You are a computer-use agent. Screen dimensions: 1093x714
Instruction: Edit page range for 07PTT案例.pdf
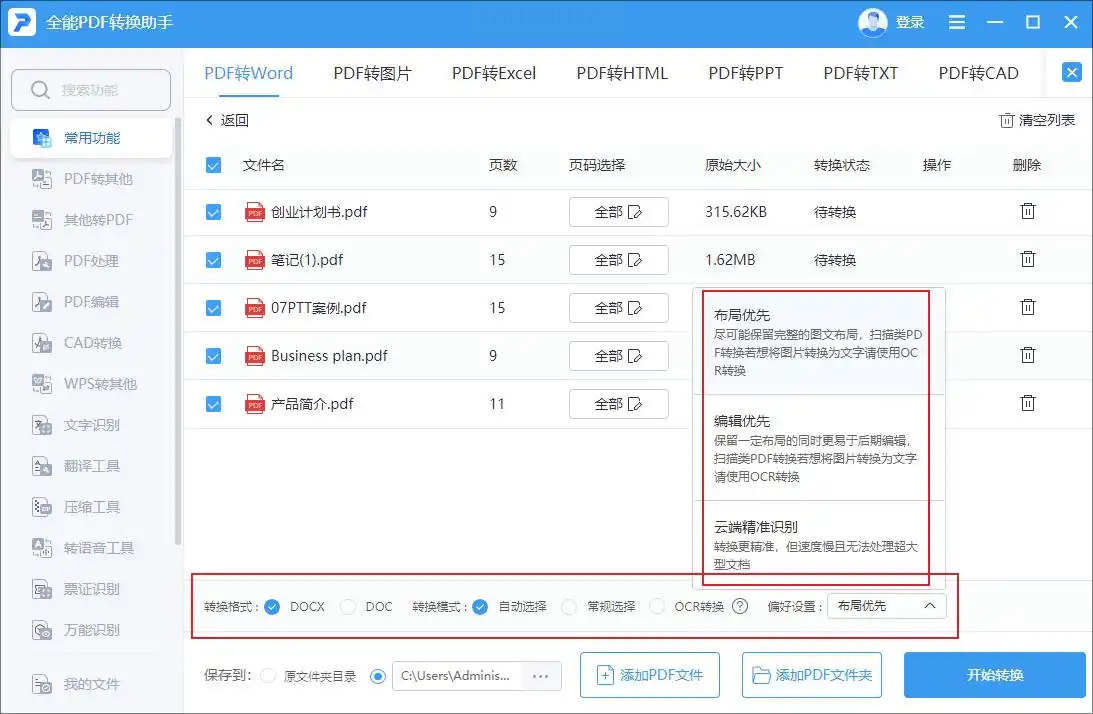(x=618, y=308)
